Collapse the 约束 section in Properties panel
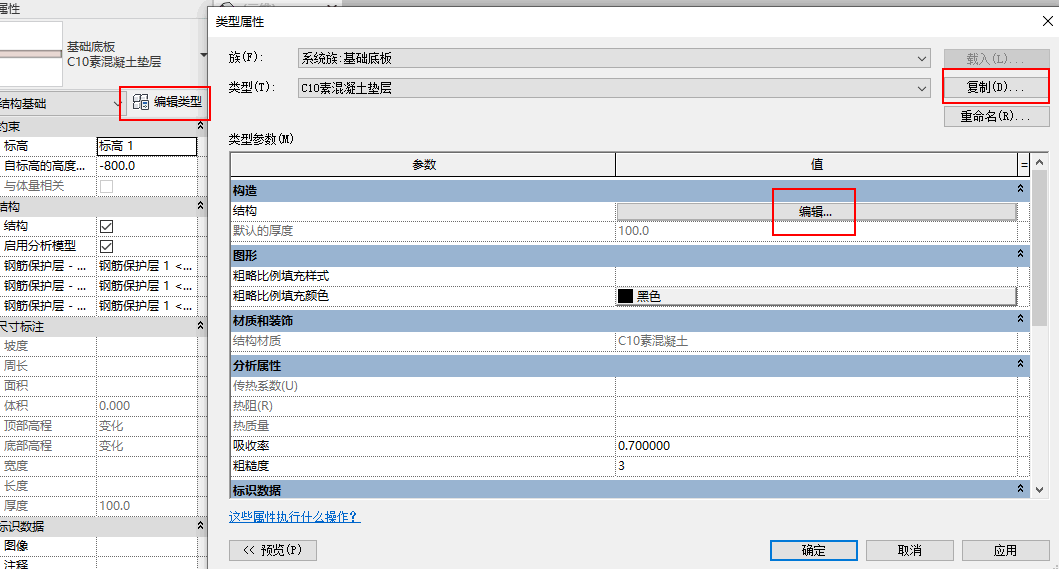The width and height of the screenshot is (1059, 569). coord(200,126)
